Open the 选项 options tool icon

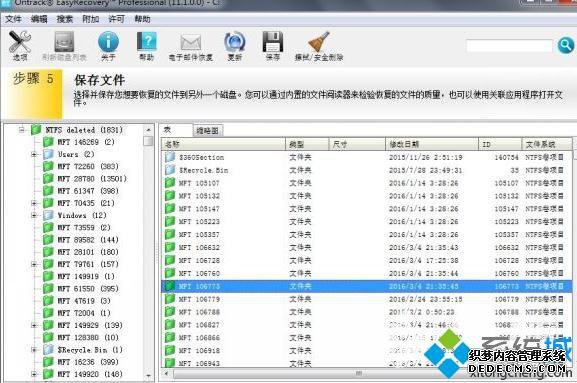click(20, 42)
